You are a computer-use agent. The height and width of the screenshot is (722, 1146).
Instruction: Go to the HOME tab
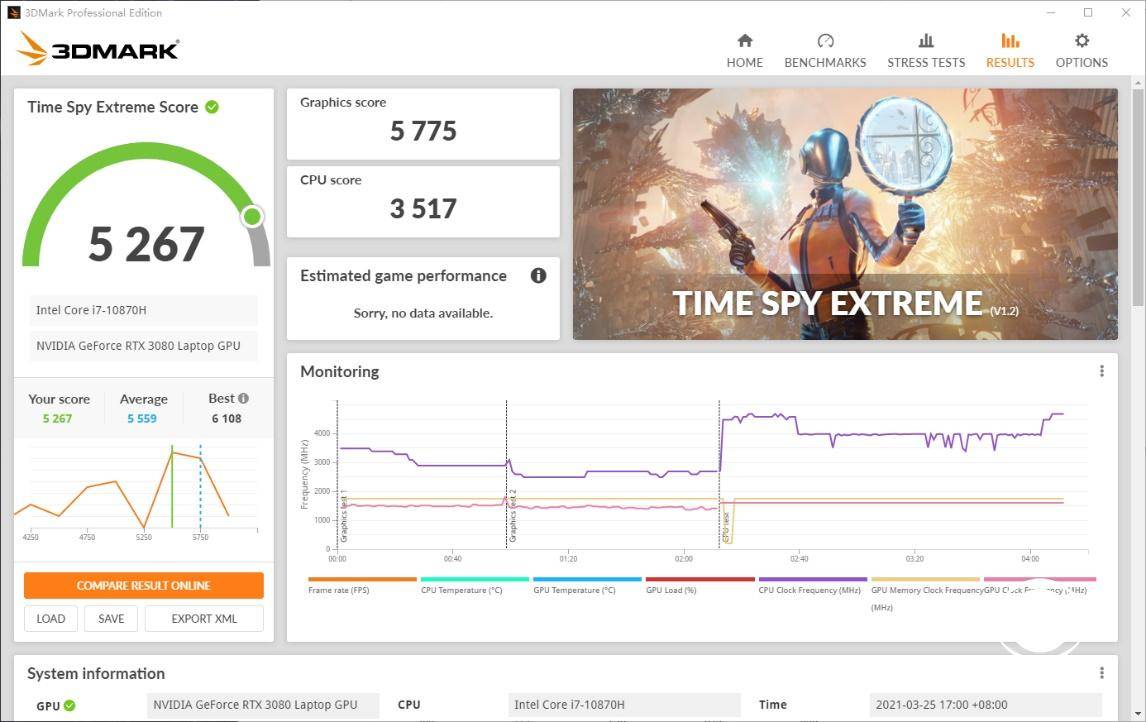tap(744, 51)
